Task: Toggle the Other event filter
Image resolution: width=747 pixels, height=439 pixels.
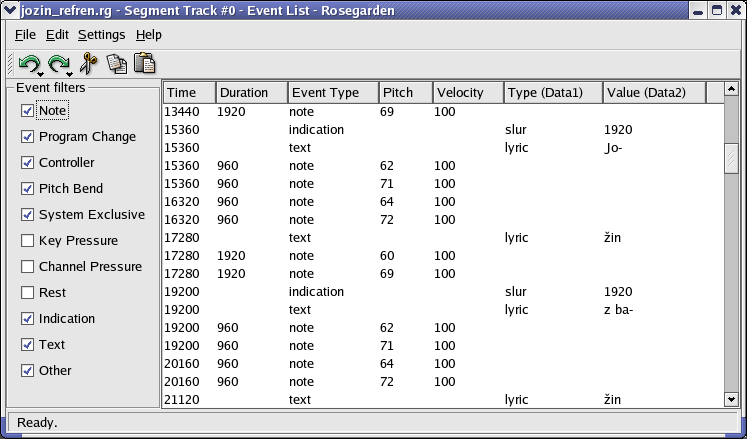Action: click(27, 370)
